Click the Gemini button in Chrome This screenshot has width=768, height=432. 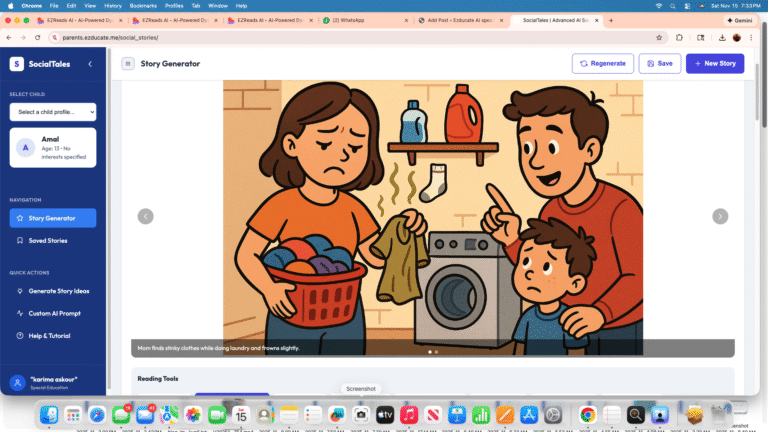pyautogui.click(x=740, y=21)
